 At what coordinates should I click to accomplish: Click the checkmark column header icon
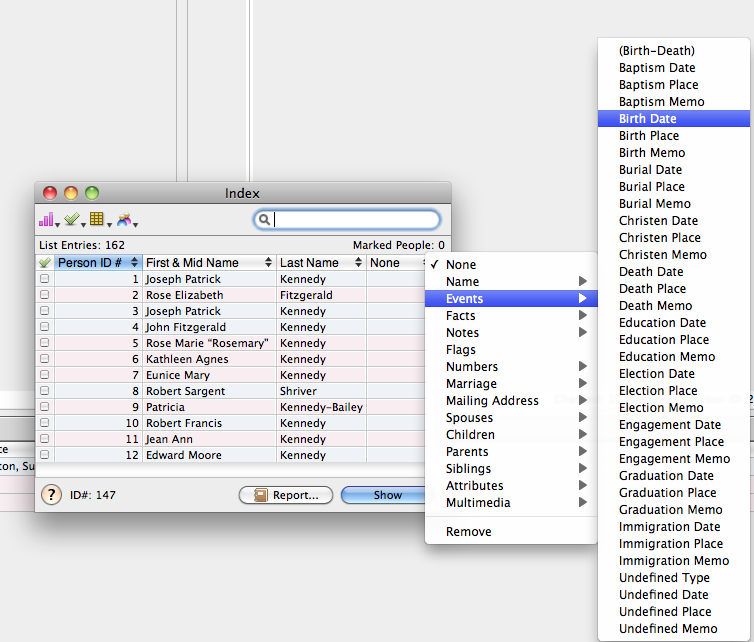44,263
